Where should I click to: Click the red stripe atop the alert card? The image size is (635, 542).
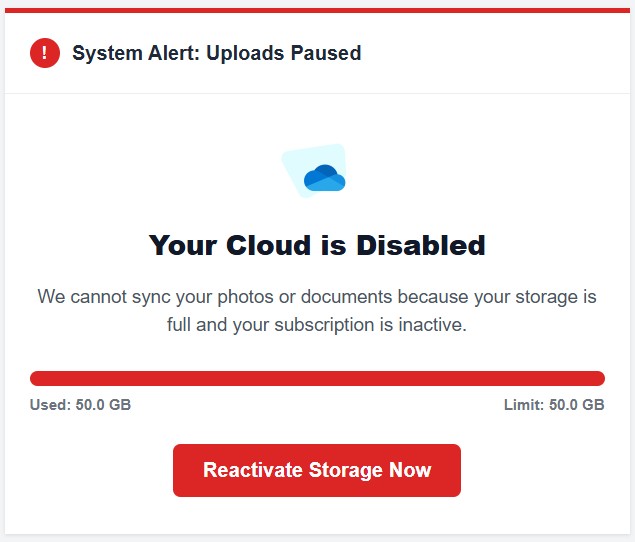point(317,10)
